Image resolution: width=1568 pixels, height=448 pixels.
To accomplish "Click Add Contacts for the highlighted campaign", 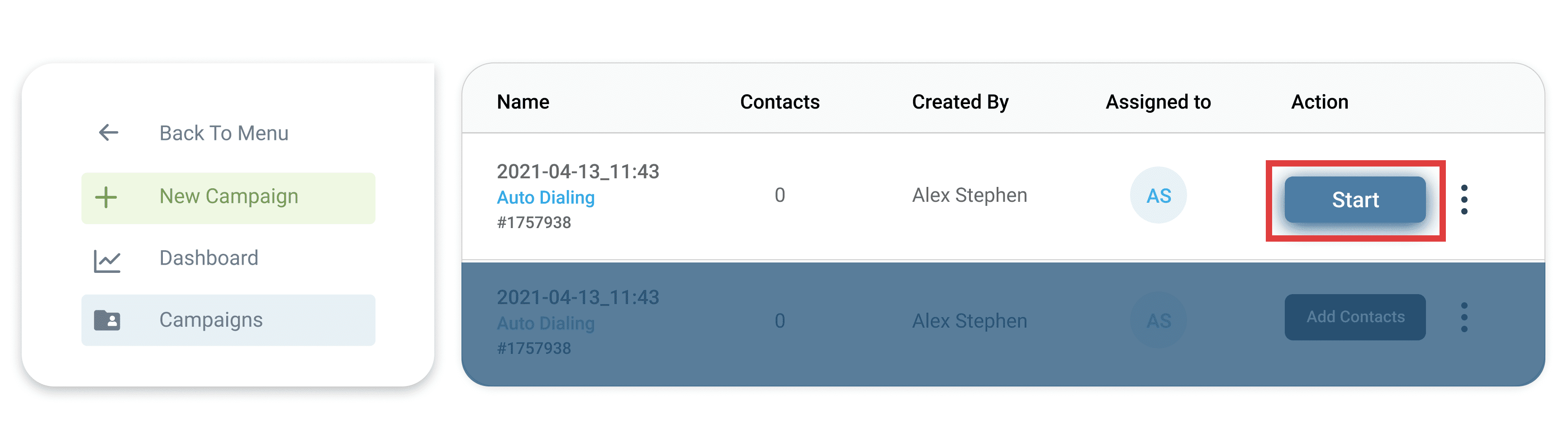I will coord(1355,316).
